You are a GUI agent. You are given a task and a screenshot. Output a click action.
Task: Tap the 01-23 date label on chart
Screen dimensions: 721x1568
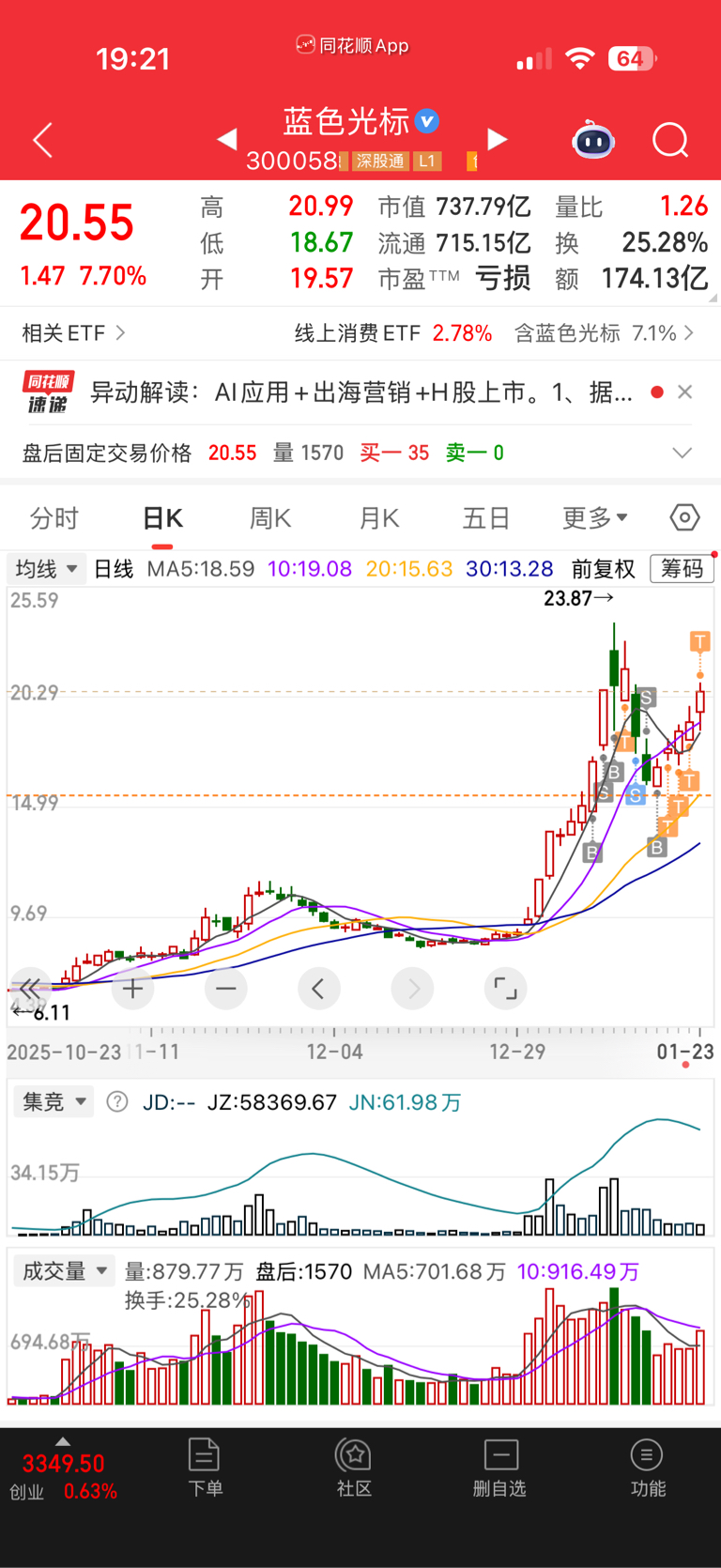[x=685, y=1052]
